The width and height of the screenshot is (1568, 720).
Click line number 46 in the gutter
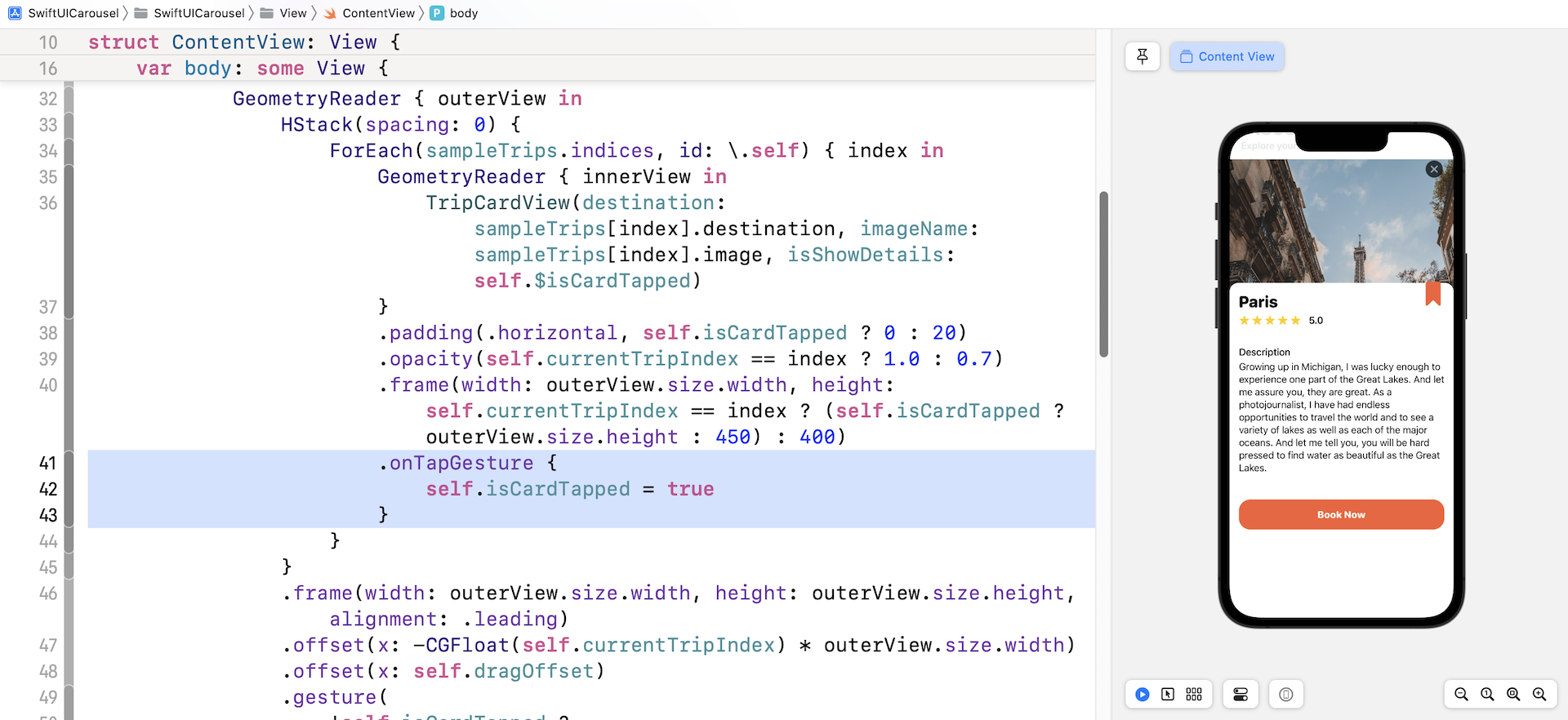pos(48,593)
